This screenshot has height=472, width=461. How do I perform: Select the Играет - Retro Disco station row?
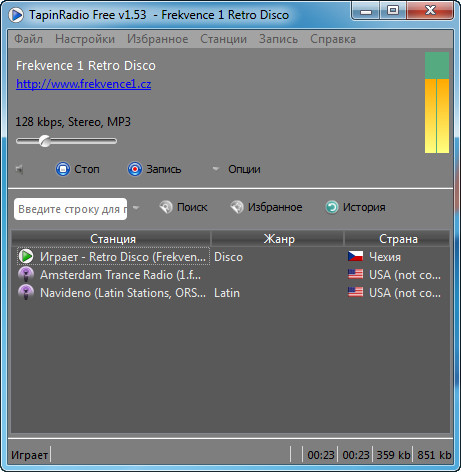point(113,256)
